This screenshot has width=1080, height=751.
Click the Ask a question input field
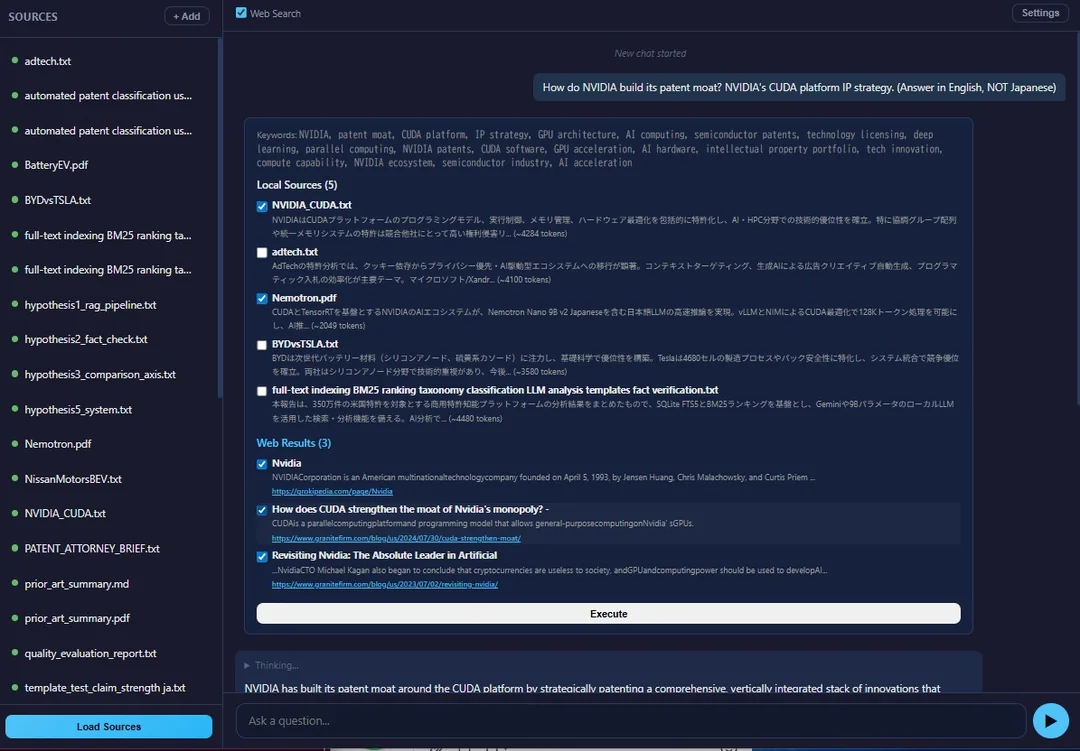pos(620,720)
